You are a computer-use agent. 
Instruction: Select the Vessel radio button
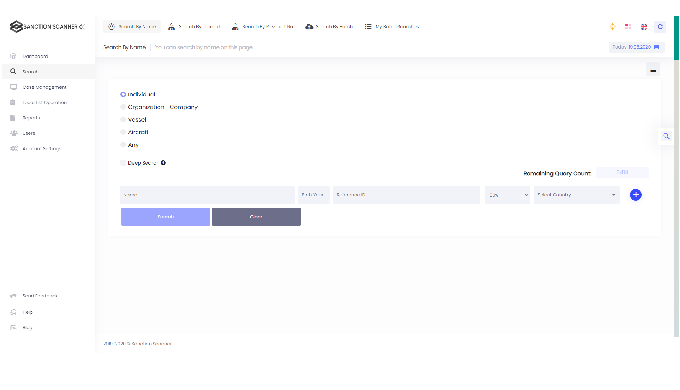tap(123, 119)
